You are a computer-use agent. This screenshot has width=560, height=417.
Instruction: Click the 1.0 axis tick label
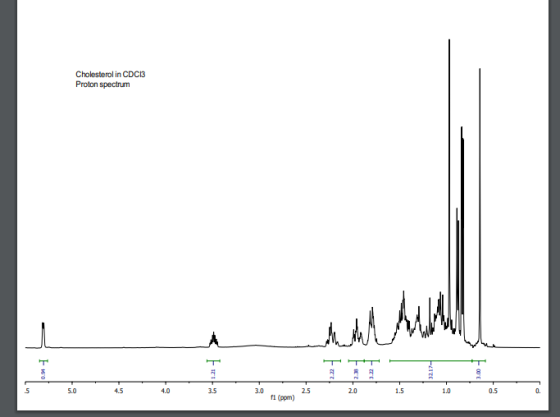coord(446,391)
